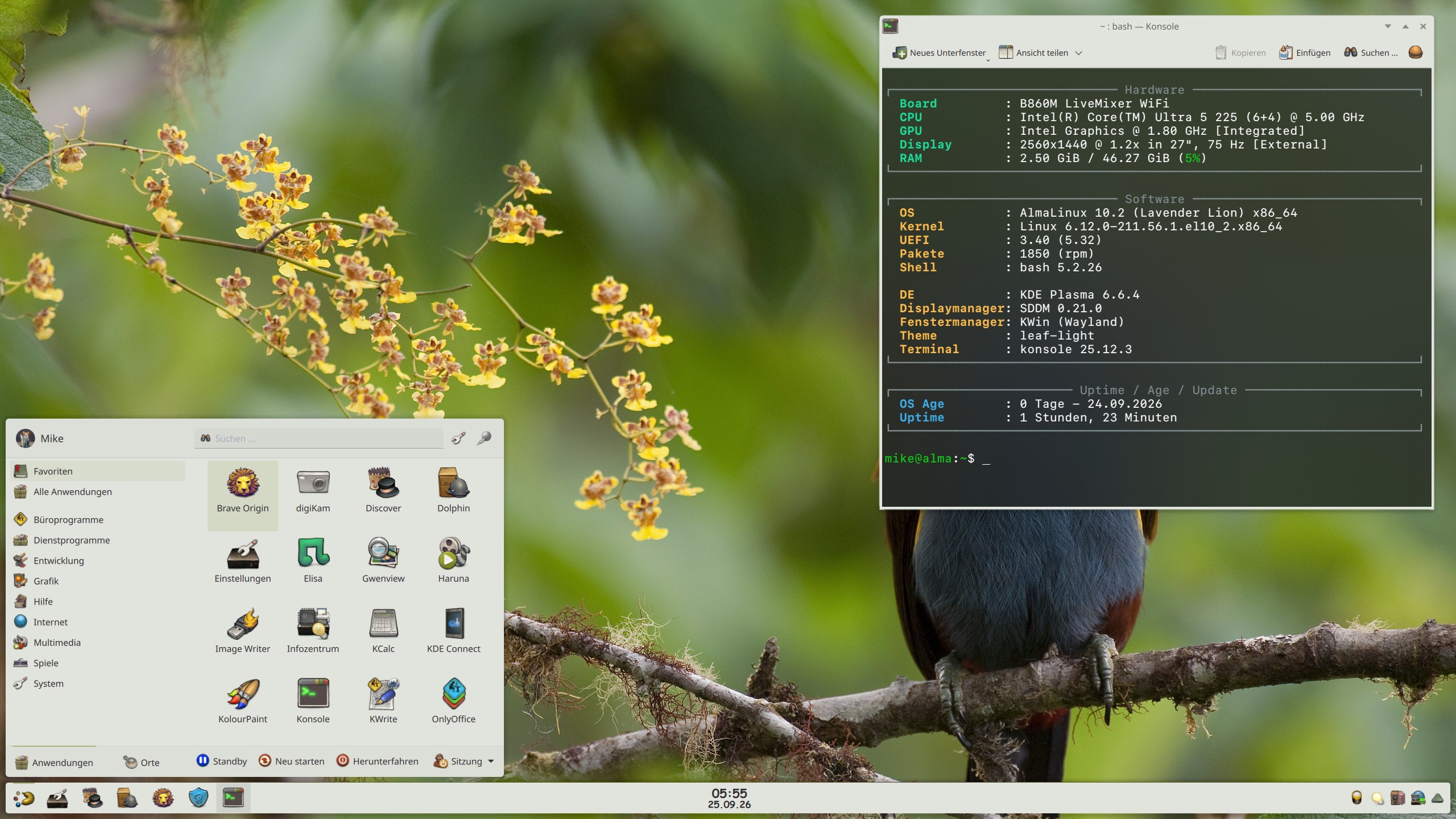Click the application launcher icon in the panel
This screenshot has width=1456, height=819.
pyautogui.click(x=24, y=799)
